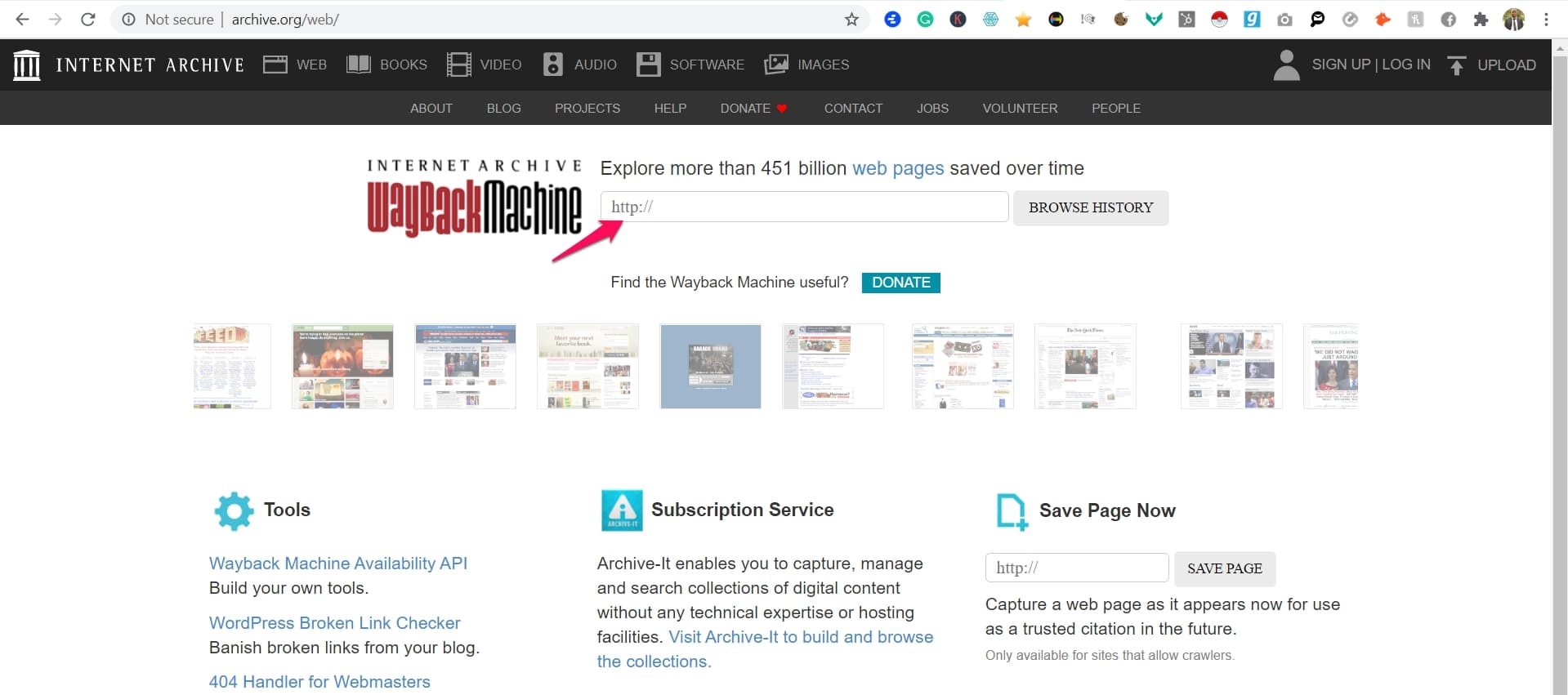The image size is (1568, 695).
Task: Open the DONATE menu item with heart
Action: tap(753, 109)
